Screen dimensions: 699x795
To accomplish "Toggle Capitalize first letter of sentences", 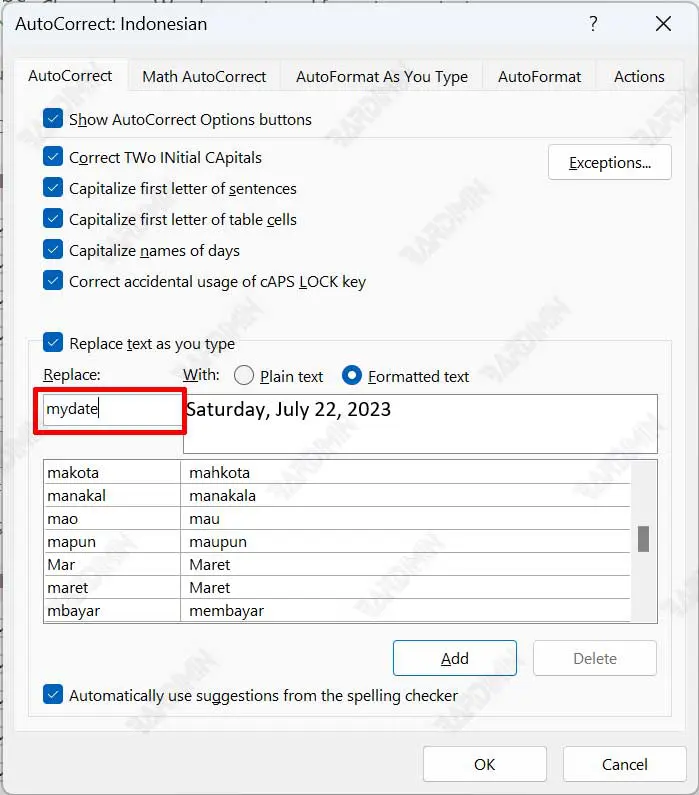I will (53, 188).
